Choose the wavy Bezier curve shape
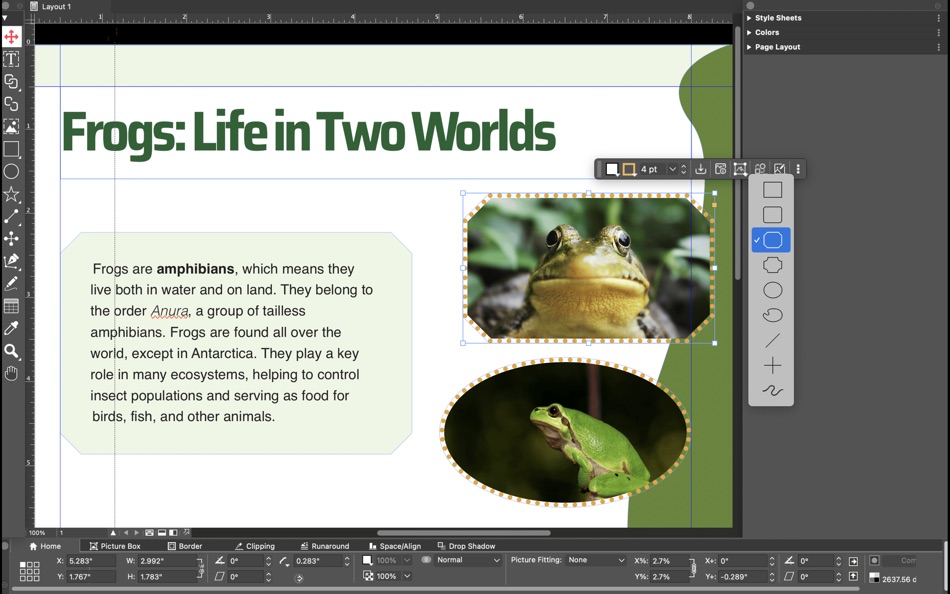950x594 pixels. pos(772,391)
